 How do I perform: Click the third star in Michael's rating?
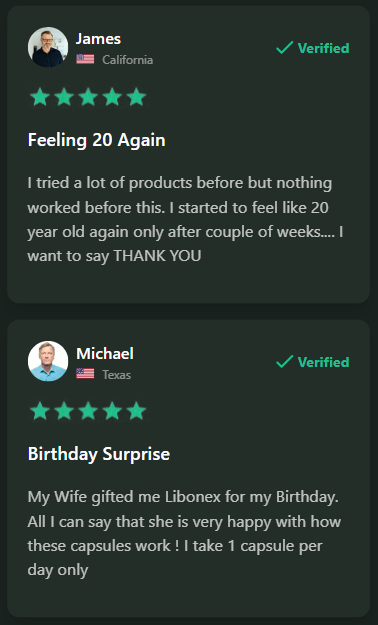[x=88, y=411]
